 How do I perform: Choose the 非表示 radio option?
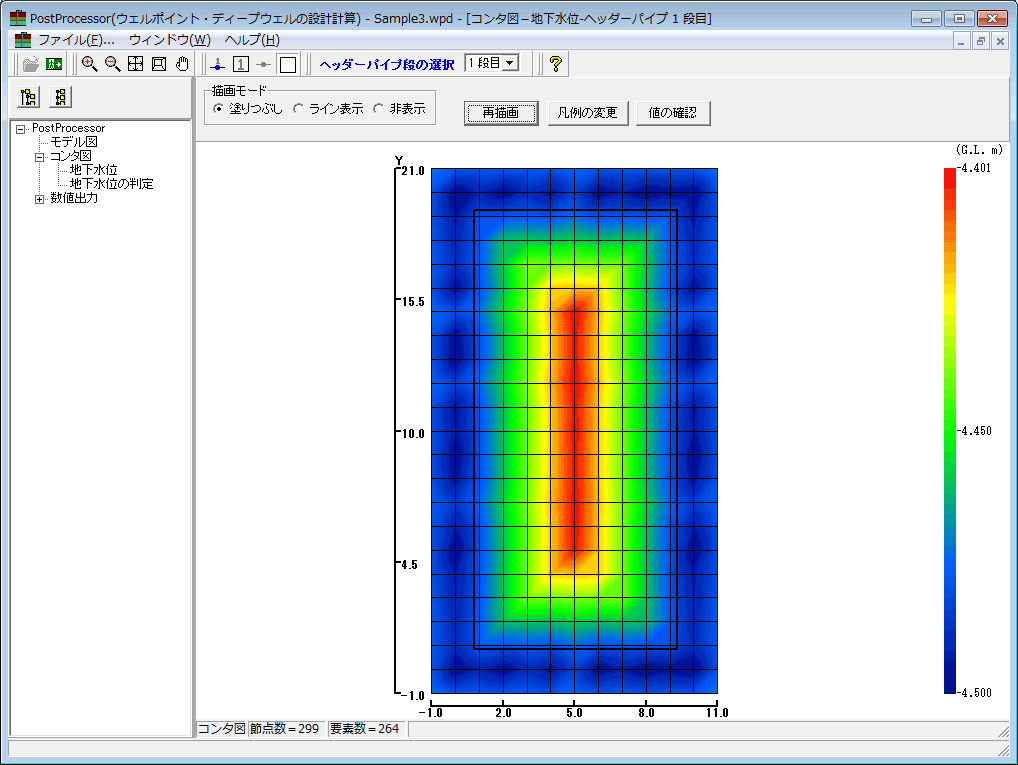(x=378, y=109)
